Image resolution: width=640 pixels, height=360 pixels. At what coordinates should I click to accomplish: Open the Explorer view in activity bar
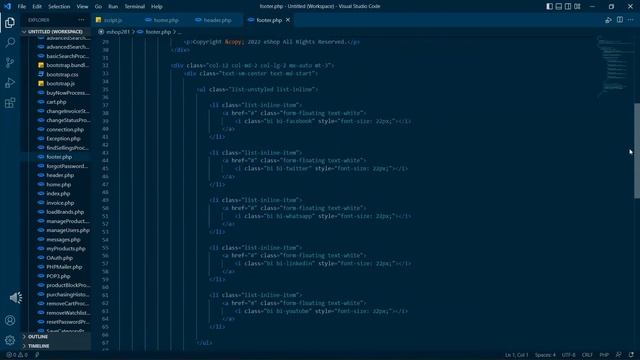tap(10, 22)
